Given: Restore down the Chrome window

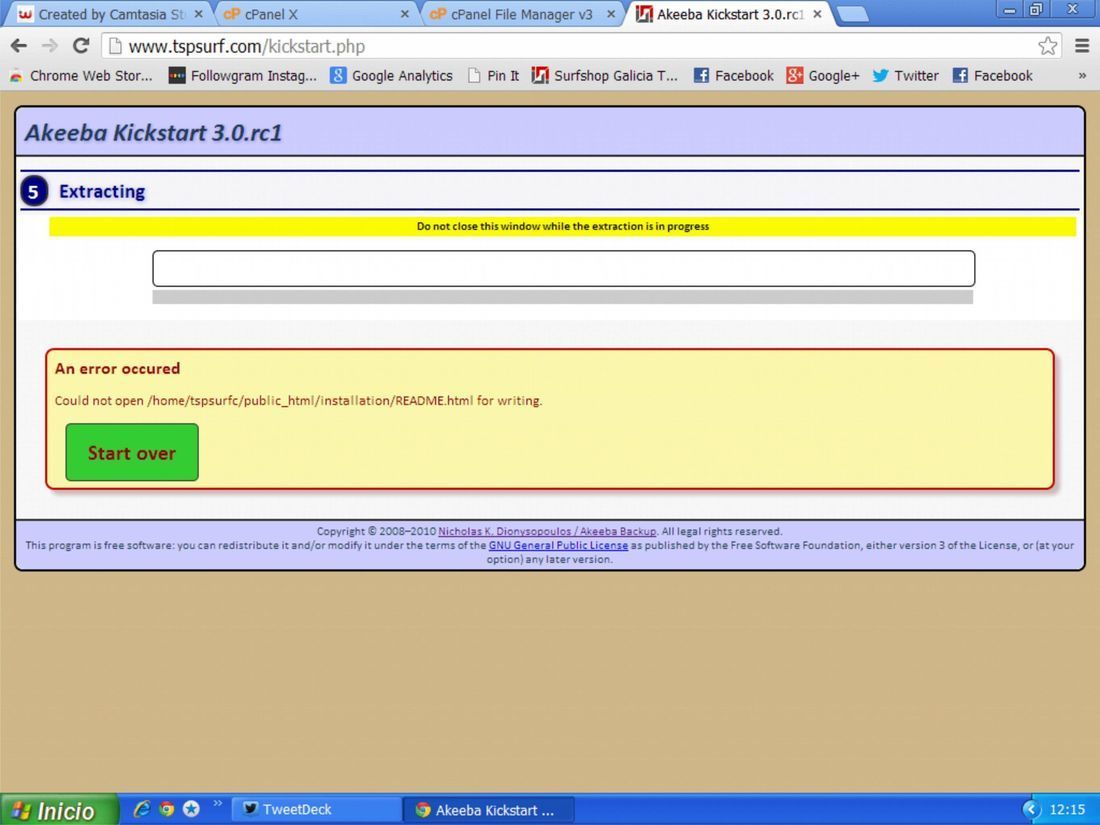Looking at the screenshot, I should coord(1036,9).
